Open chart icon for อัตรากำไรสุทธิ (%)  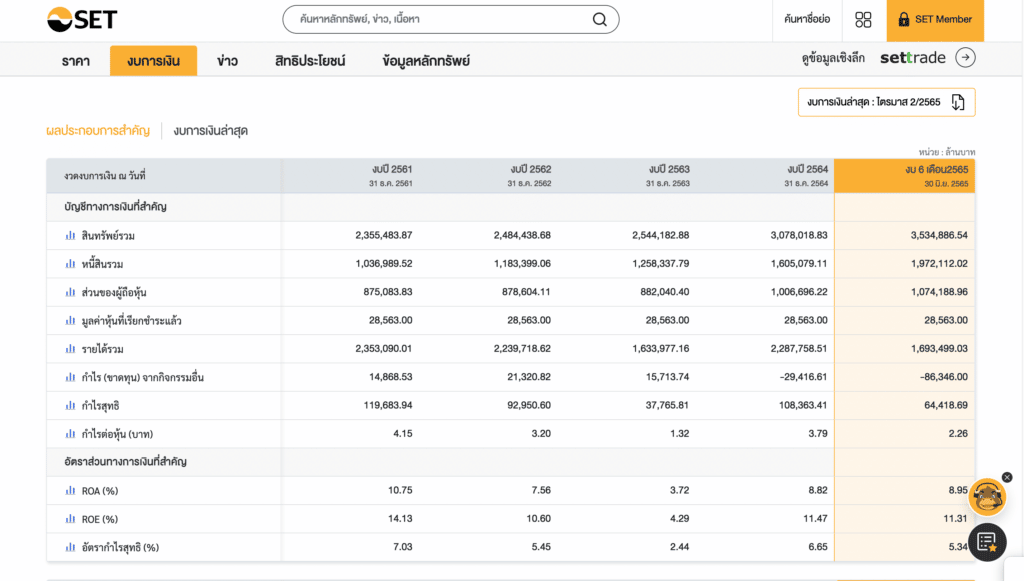click(71, 547)
